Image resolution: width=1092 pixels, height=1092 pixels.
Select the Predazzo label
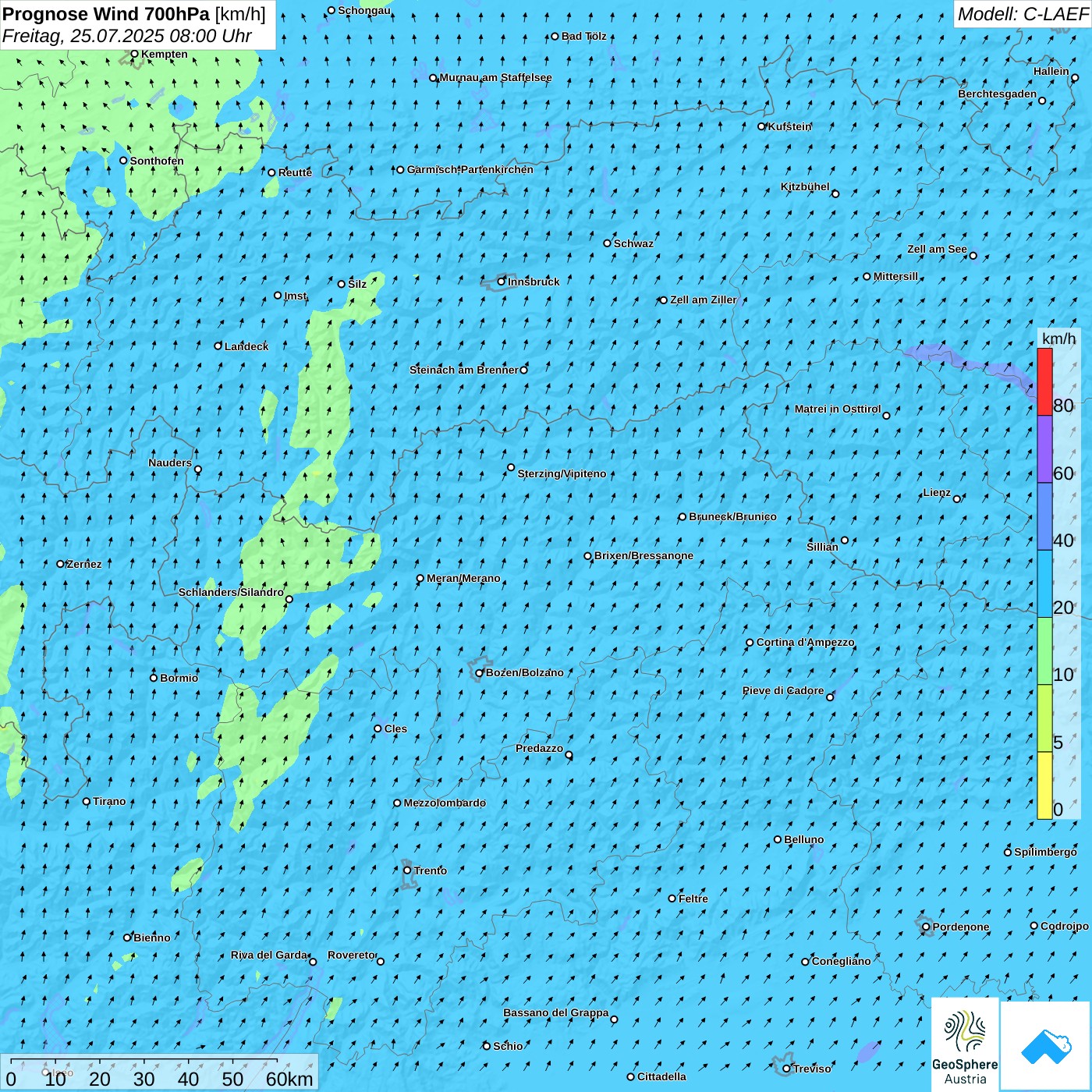point(539,748)
